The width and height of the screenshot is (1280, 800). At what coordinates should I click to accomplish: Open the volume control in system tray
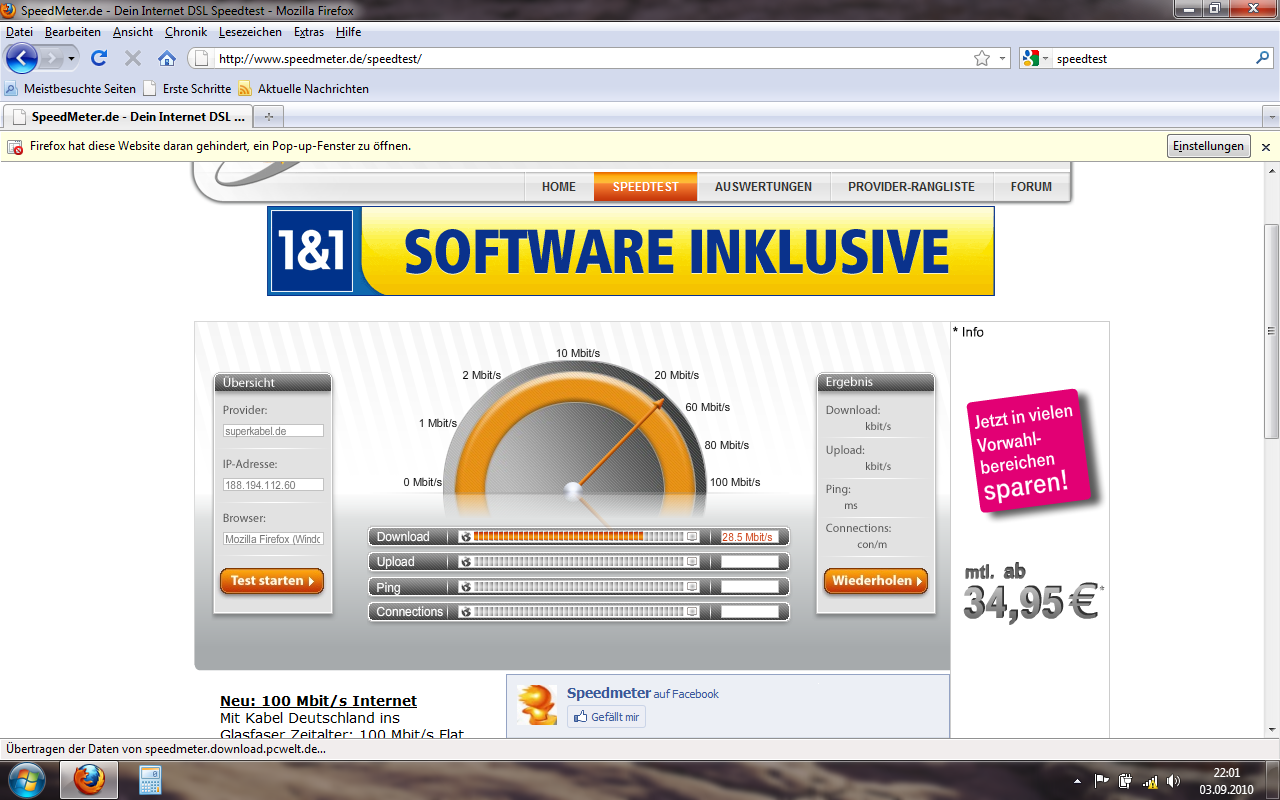1172,780
